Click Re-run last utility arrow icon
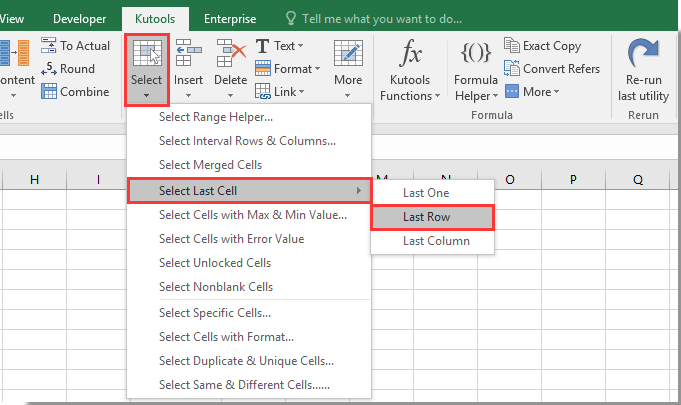 (x=643, y=53)
